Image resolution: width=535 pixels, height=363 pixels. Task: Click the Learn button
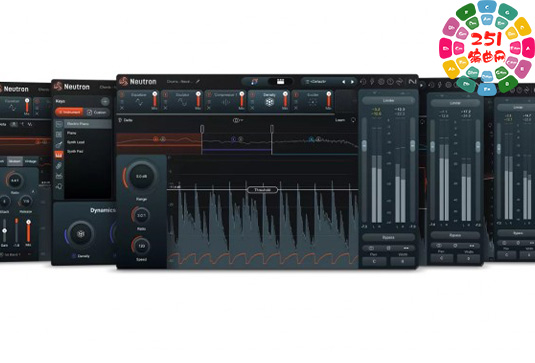pos(340,120)
